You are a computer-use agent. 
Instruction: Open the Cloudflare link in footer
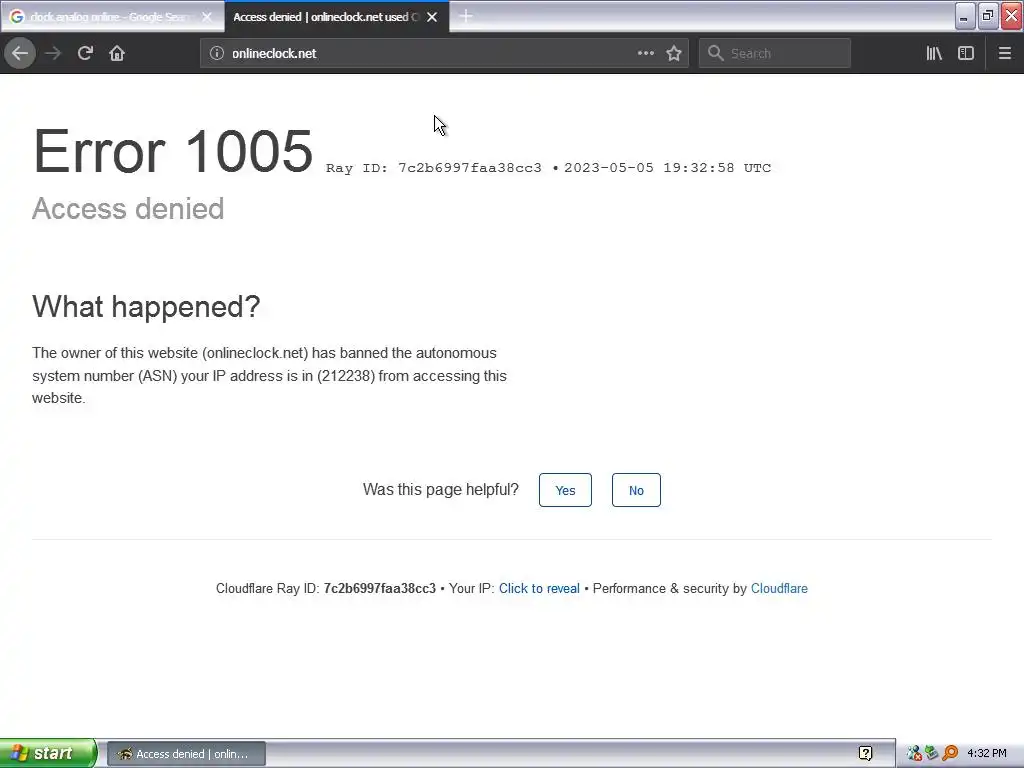(779, 588)
